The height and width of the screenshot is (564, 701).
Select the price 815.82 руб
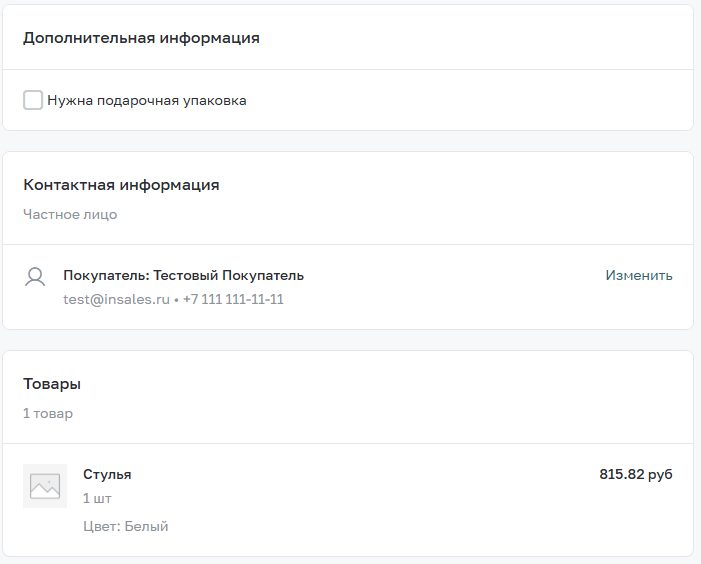(x=636, y=474)
